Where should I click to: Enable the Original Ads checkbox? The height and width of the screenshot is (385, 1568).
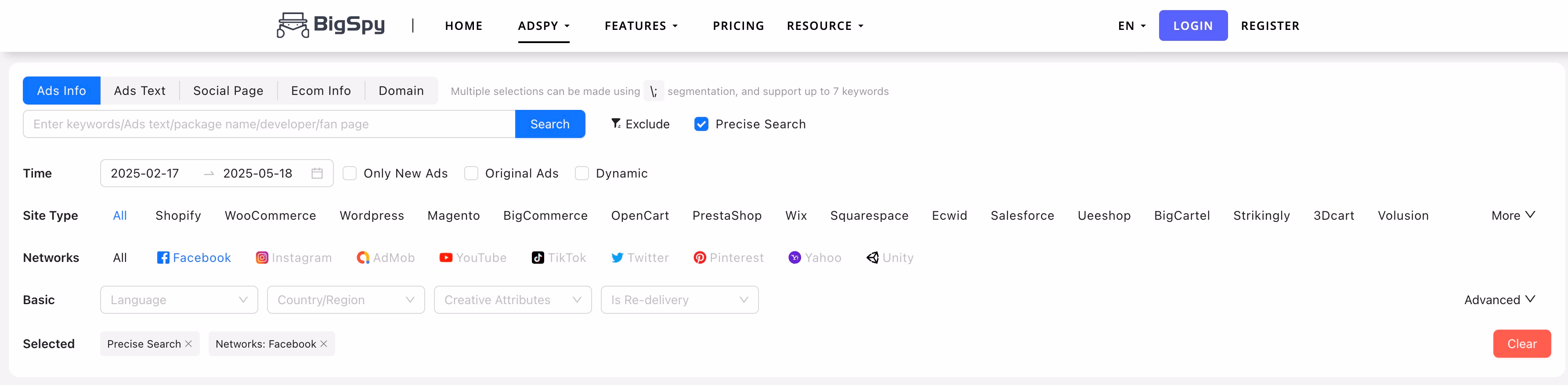(x=471, y=173)
